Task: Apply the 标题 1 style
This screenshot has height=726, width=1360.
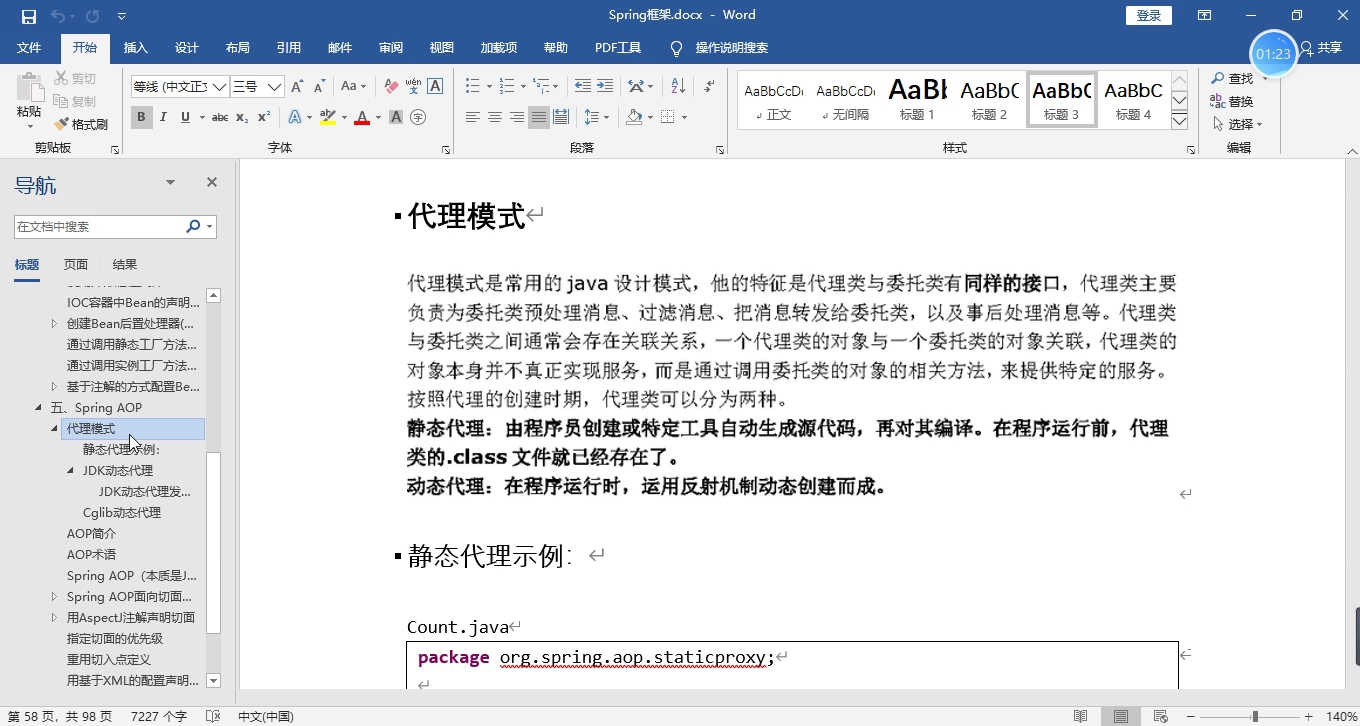Action: pos(917,99)
